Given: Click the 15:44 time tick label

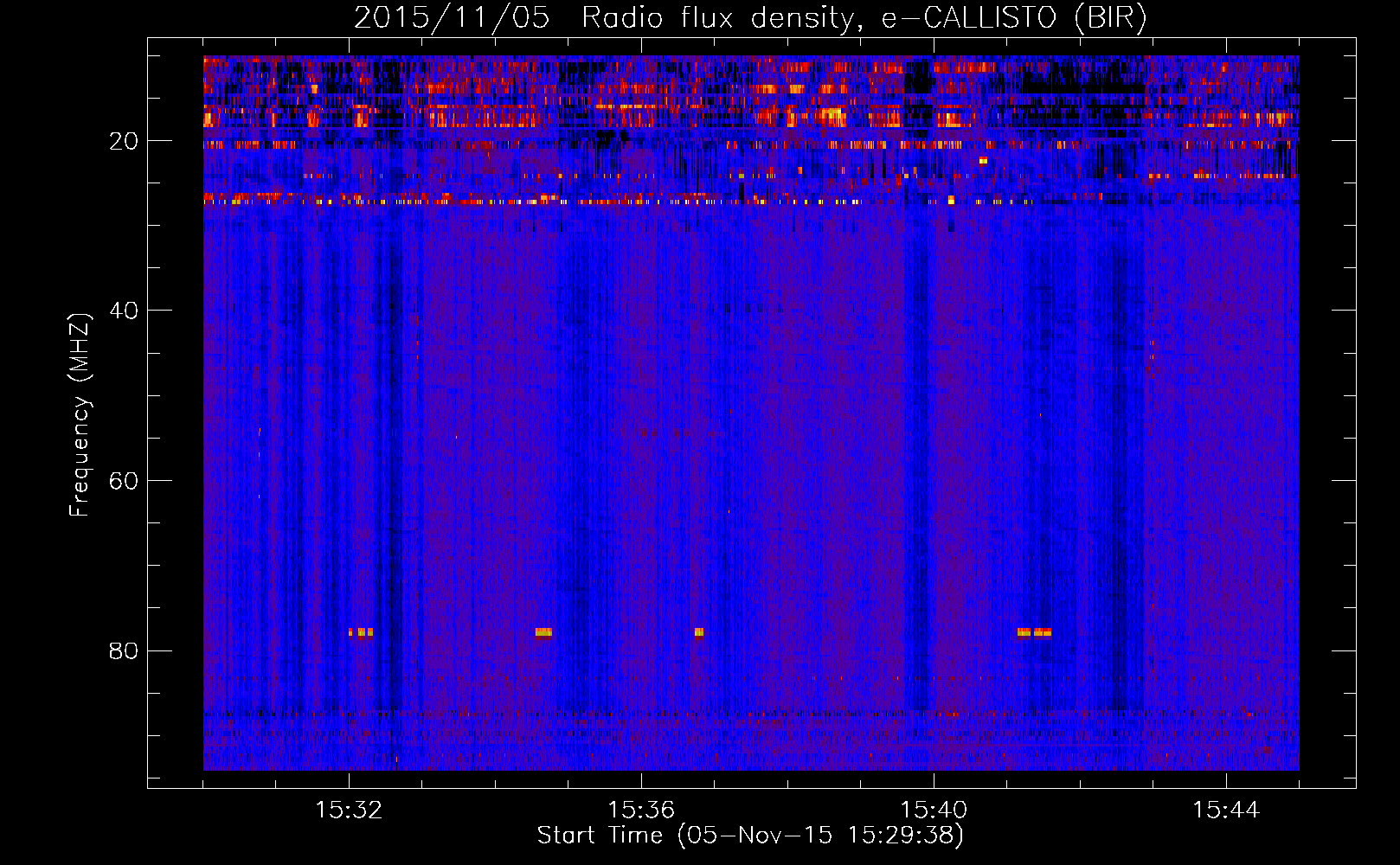Looking at the screenshot, I should [1226, 811].
